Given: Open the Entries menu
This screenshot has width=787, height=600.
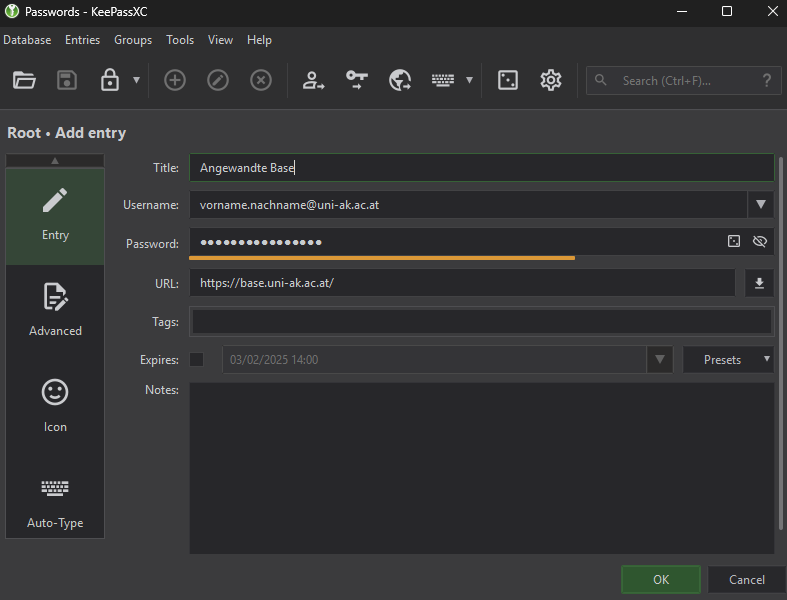Looking at the screenshot, I should pos(82,40).
